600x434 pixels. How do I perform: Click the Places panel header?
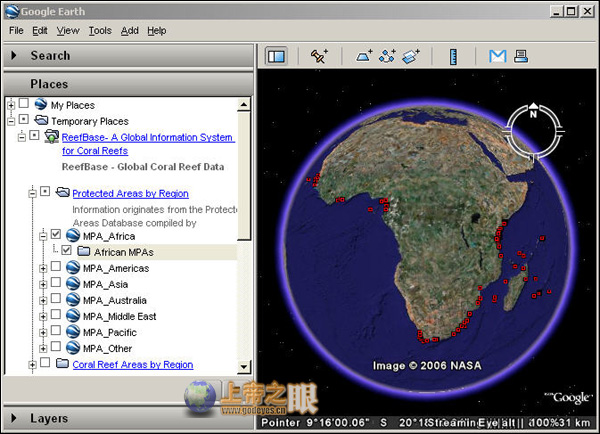[129, 84]
